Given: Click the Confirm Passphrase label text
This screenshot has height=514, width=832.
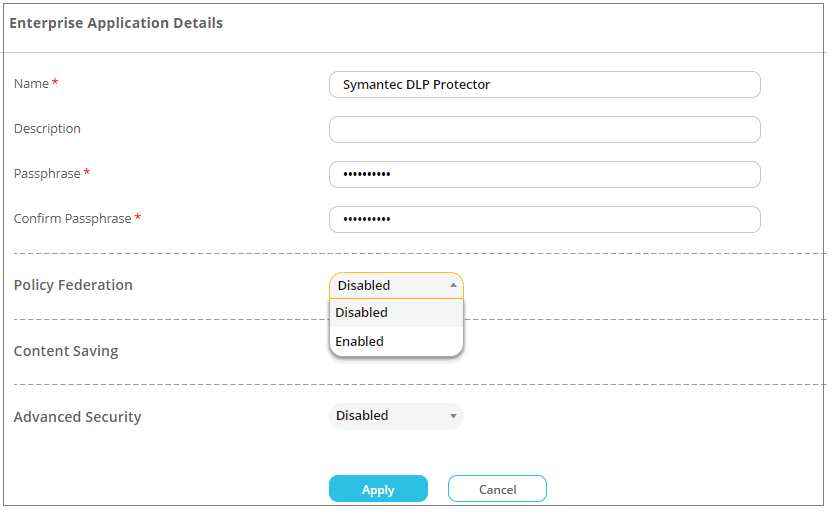Looking at the screenshot, I should pos(73,219).
